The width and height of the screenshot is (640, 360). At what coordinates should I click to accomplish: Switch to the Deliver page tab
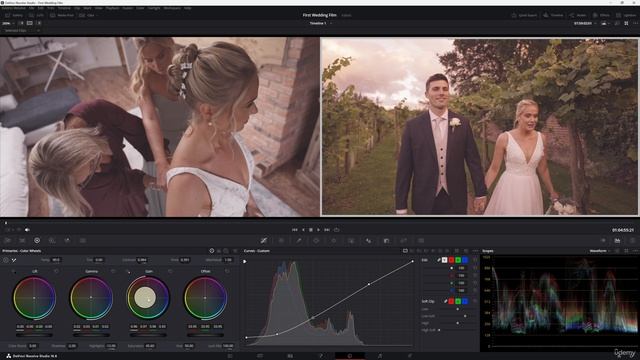(x=410, y=356)
